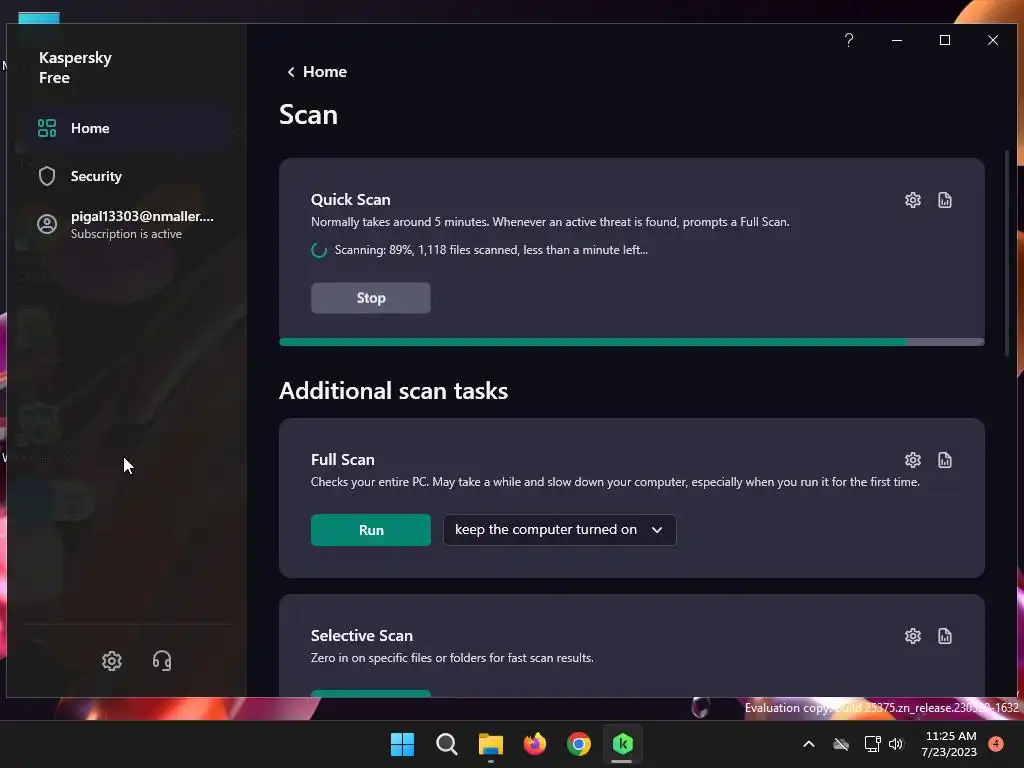
Task: Run the Full Scan
Action: tap(370, 530)
